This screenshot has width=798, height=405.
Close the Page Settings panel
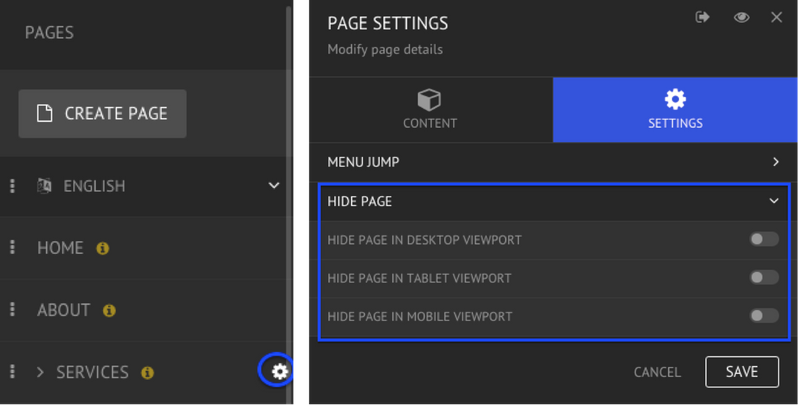point(776,17)
